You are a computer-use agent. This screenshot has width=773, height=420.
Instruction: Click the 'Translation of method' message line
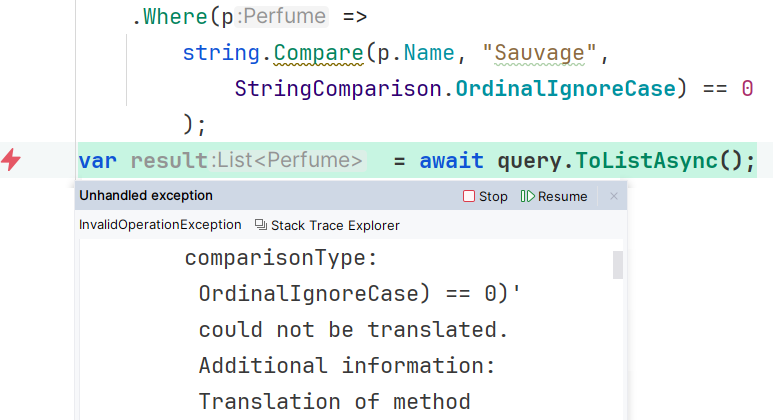(335, 402)
